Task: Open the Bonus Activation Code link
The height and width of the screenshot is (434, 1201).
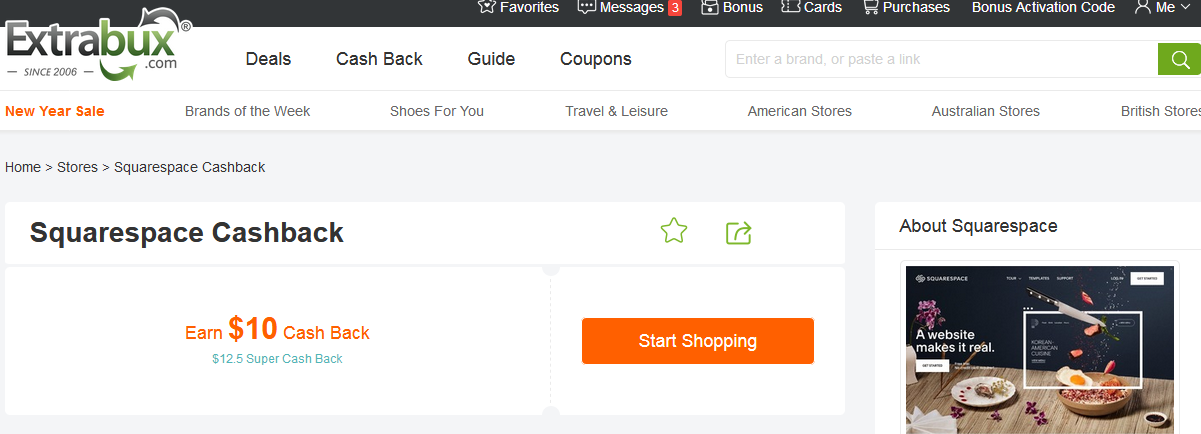Action: [x=1043, y=7]
